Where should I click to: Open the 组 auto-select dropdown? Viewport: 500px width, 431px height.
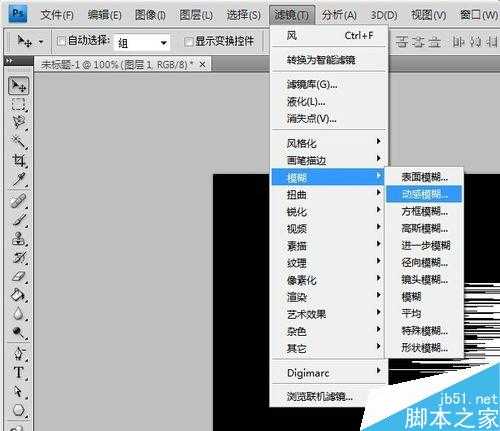[142, 43]
